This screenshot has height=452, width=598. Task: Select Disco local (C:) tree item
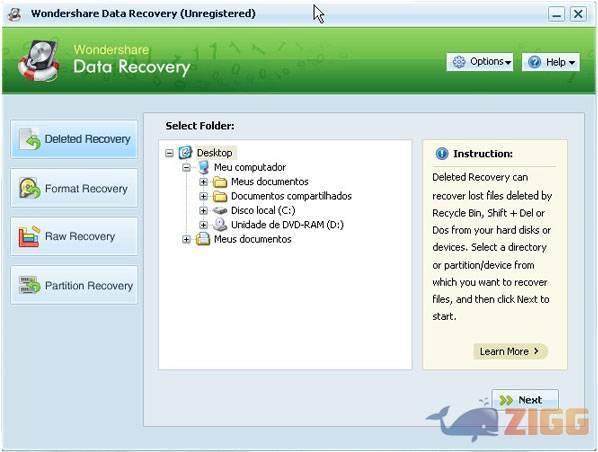click(x=263, y=211)
